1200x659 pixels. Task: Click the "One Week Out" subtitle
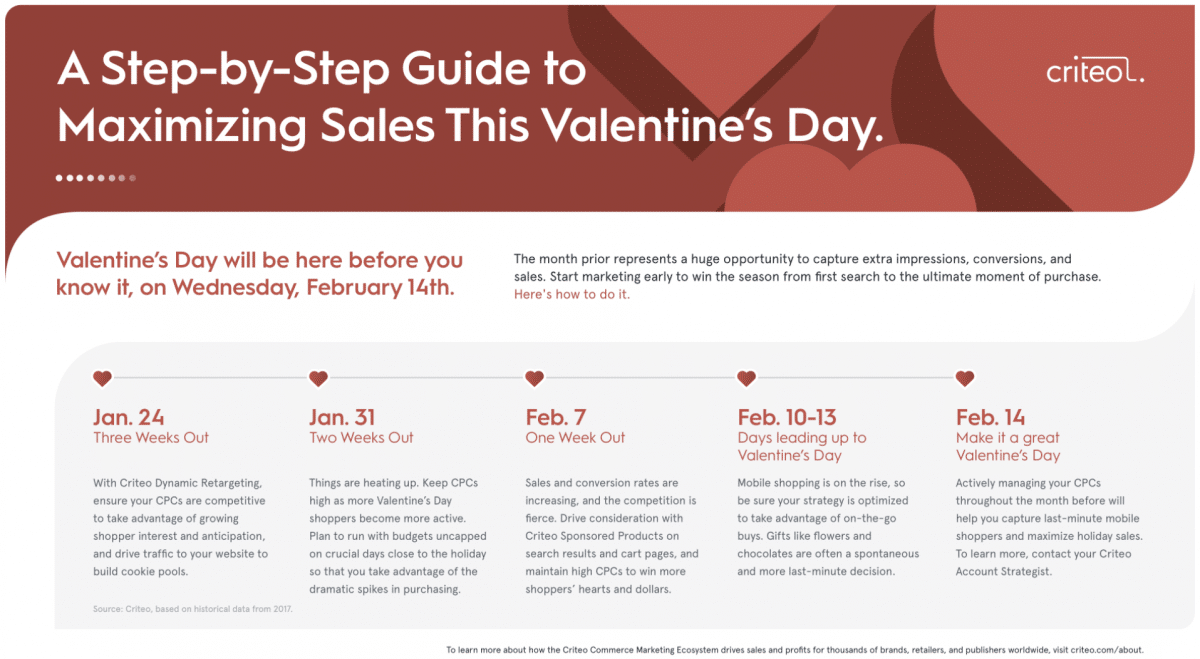[x=575, y=438]
